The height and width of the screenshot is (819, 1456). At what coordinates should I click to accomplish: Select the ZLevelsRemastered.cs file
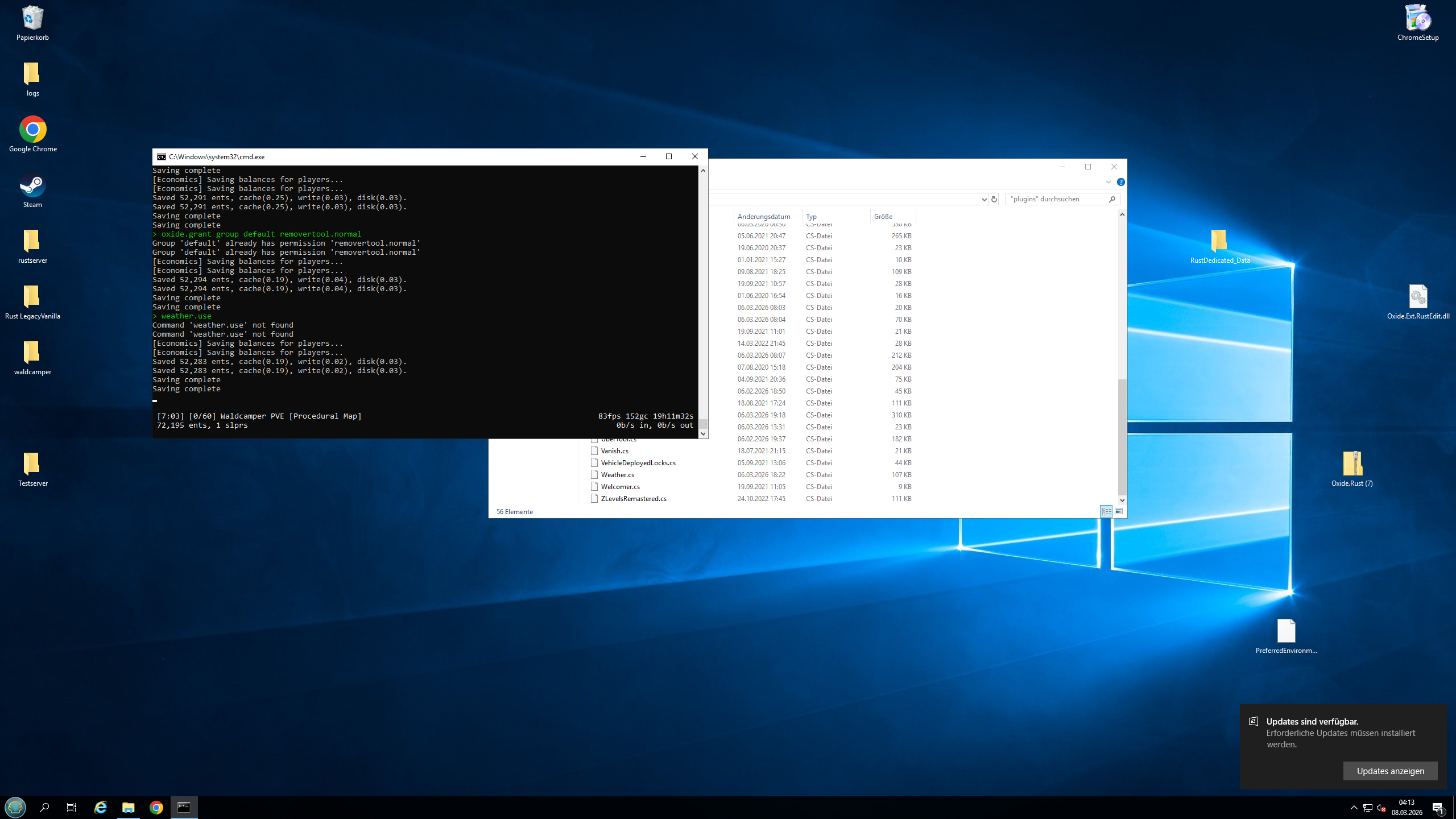pos(633,498)
